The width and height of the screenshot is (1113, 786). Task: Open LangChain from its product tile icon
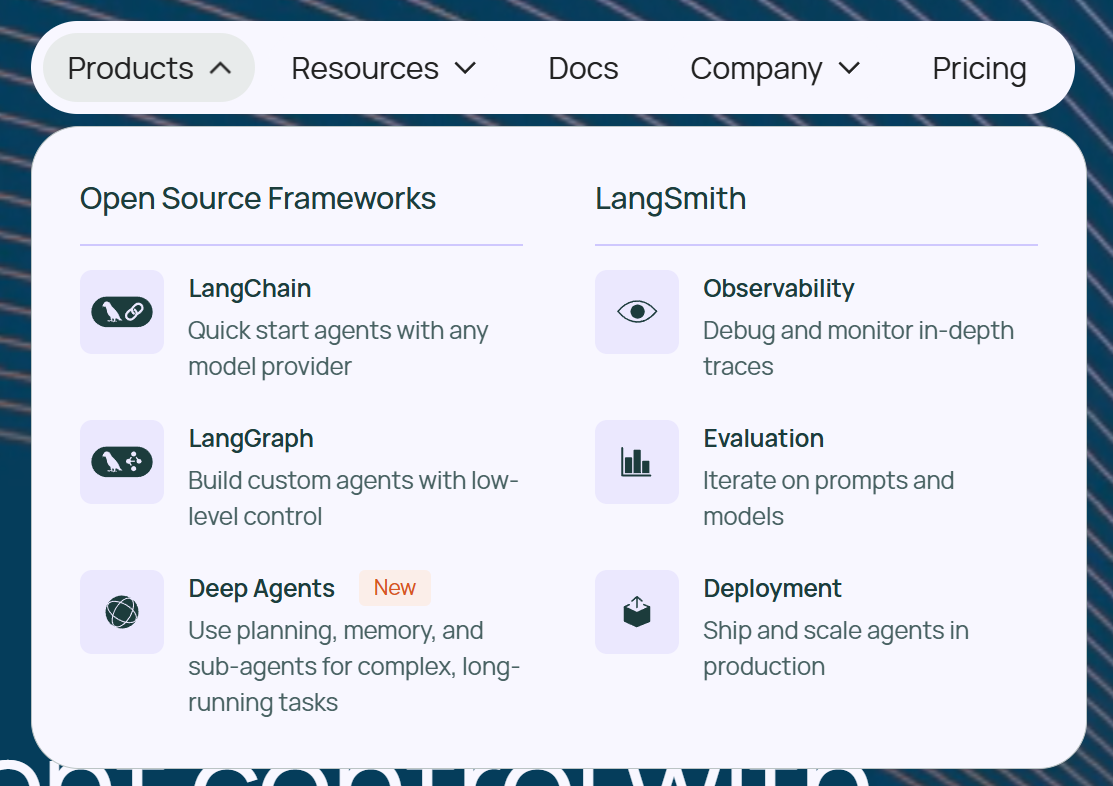(x=121, y=312)
